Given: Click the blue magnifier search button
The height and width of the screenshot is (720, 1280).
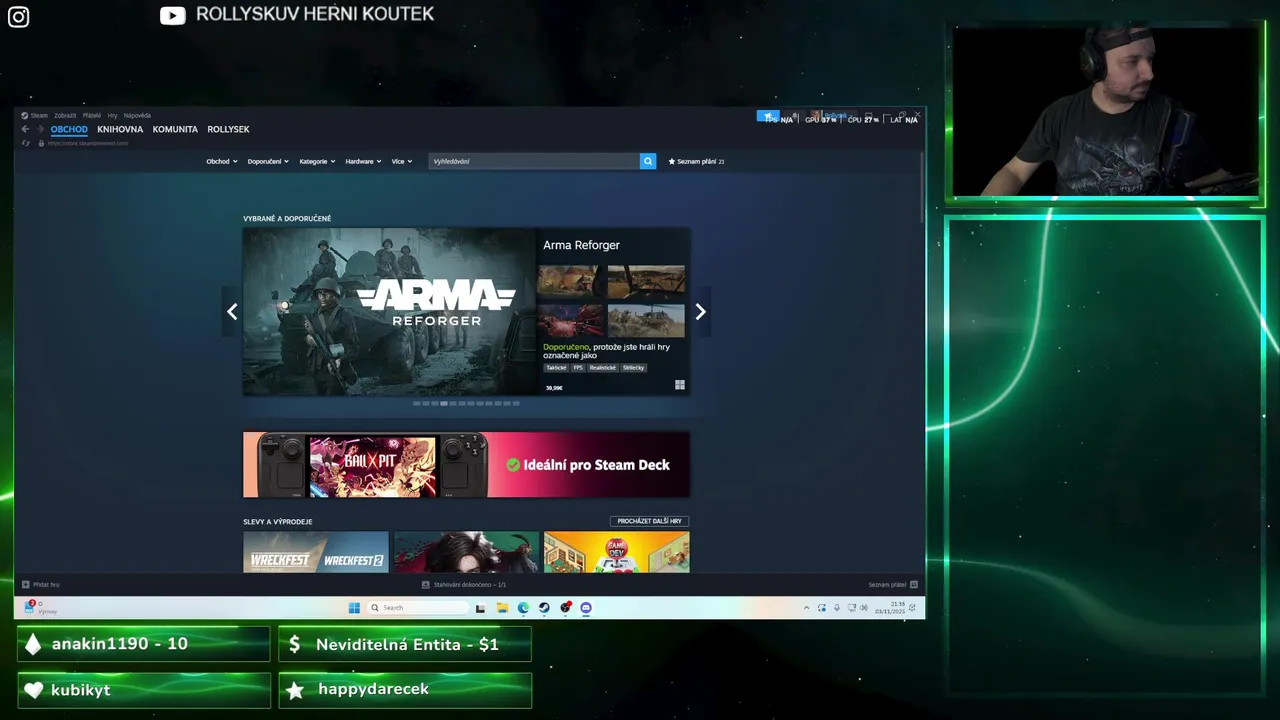Looking at the screenshot, I should [x=648, y=161].
